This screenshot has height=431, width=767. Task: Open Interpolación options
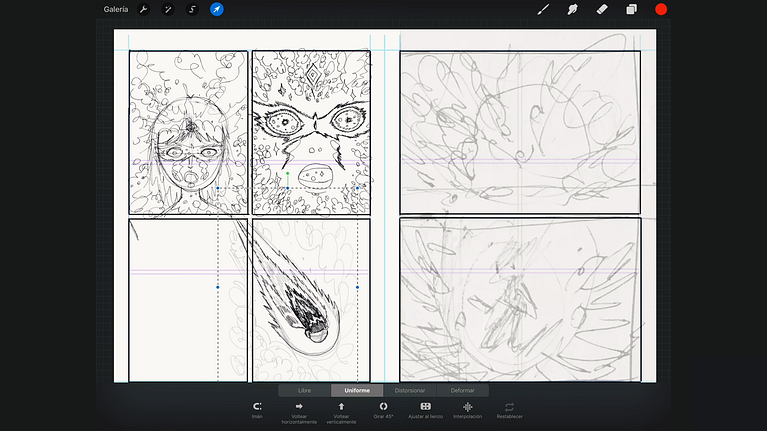click(x=467, y=409)
